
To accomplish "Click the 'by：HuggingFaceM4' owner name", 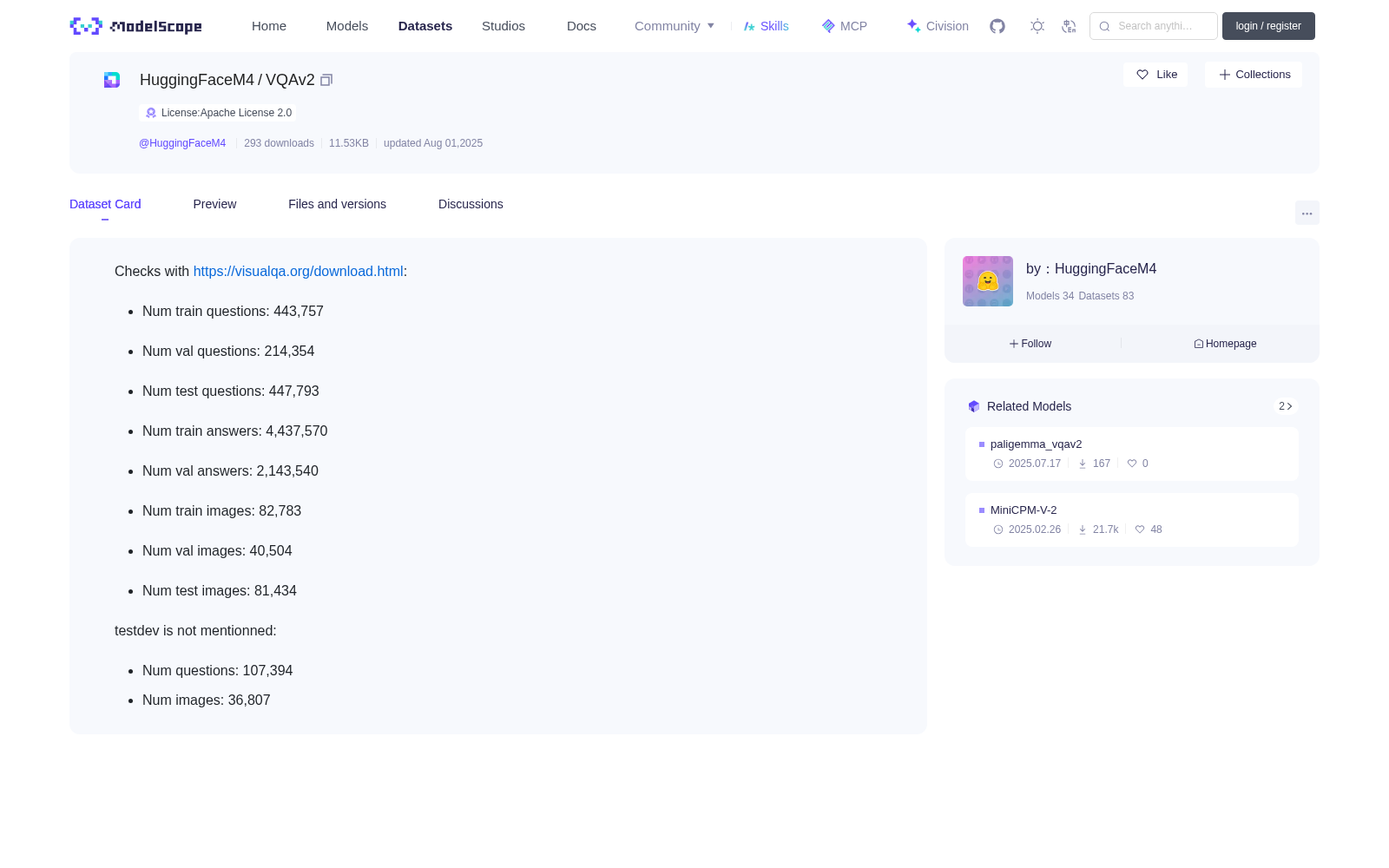I will click(1091, 269).
